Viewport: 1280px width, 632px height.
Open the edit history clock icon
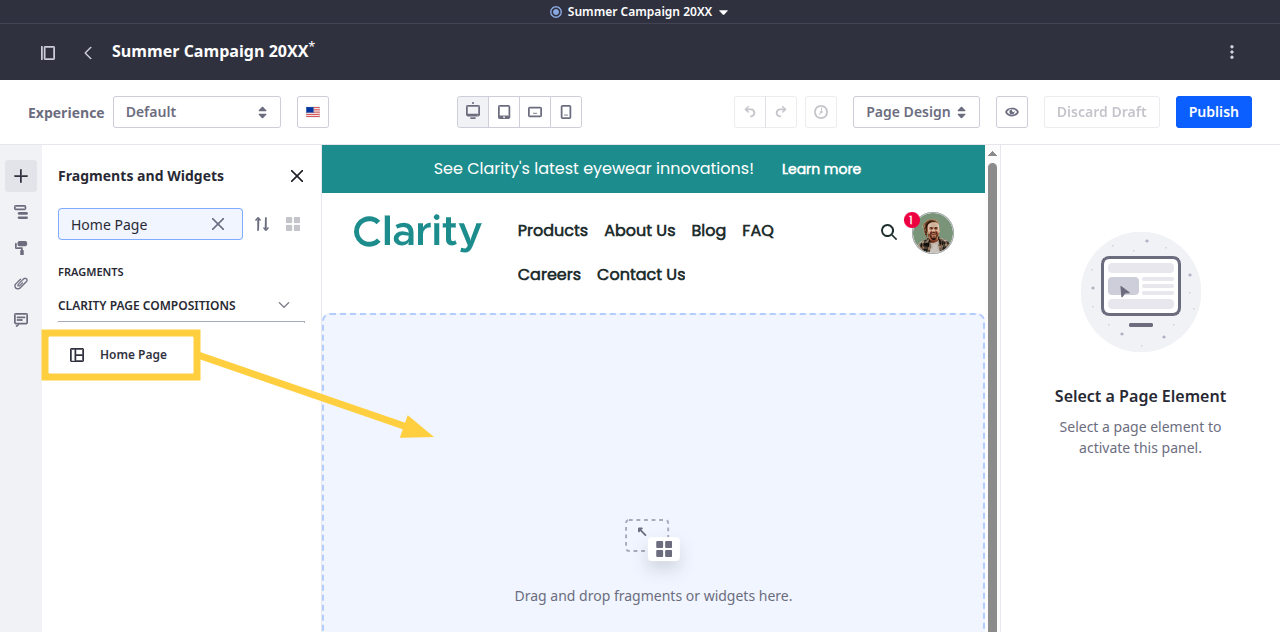(x=821, y=112)
